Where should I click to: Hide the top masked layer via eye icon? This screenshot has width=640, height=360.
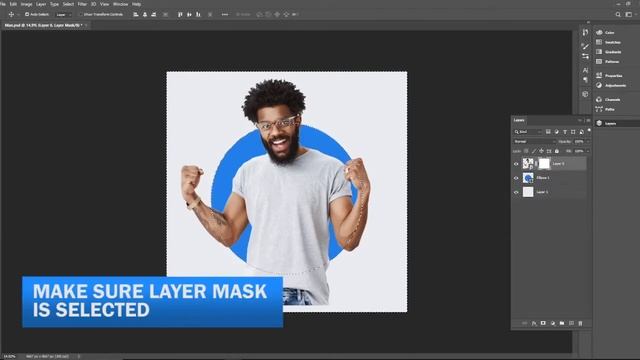click(516, 164)
